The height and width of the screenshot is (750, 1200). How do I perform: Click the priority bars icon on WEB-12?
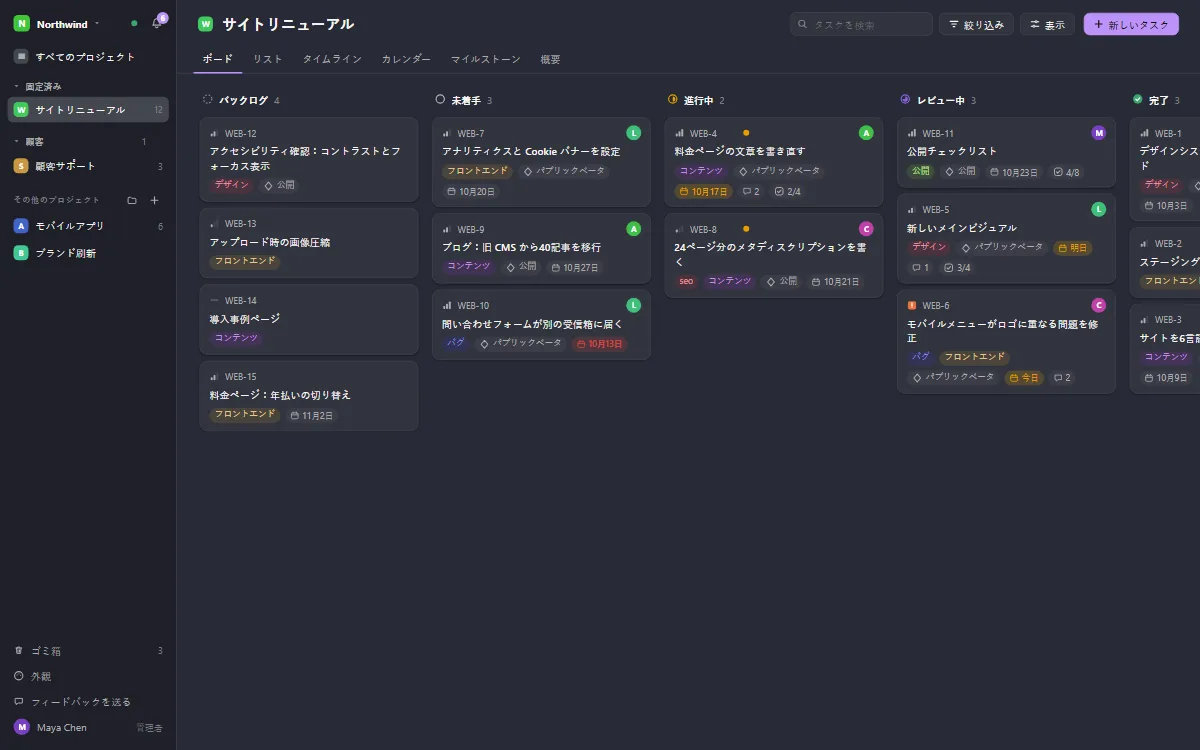214,133
